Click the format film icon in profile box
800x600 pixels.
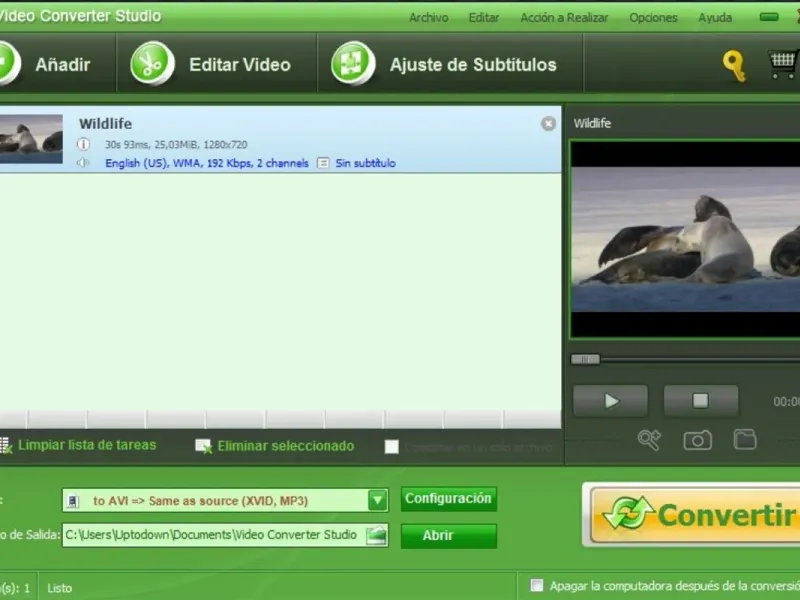point(73,501)
